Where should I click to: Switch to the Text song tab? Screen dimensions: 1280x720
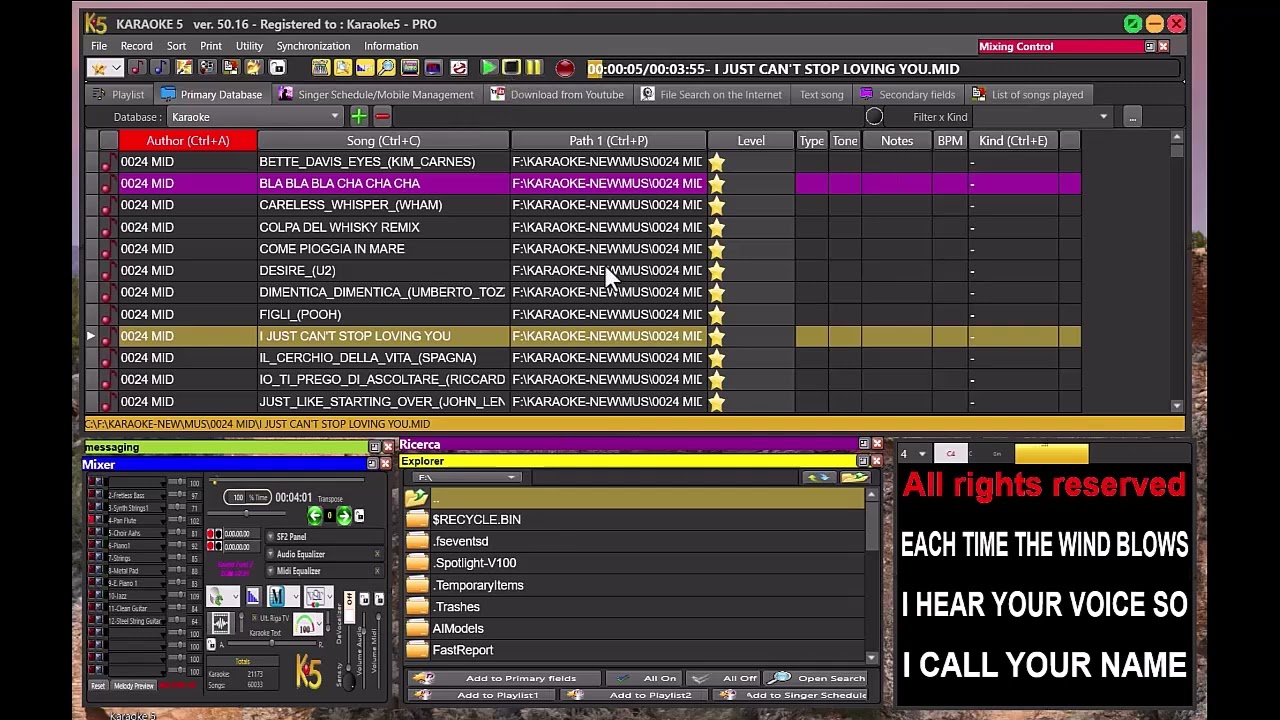pos(822,94)
